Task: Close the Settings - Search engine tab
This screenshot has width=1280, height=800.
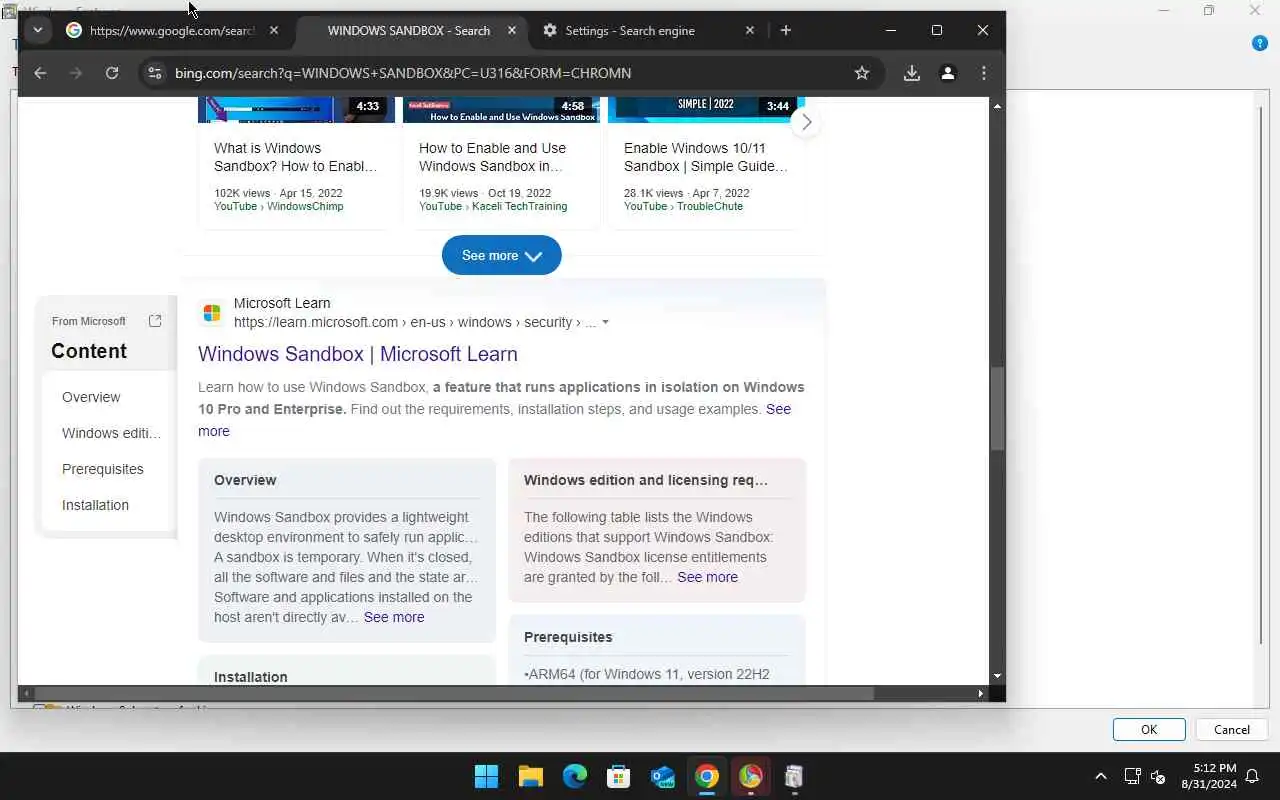Action: click(x=750, y=30)
